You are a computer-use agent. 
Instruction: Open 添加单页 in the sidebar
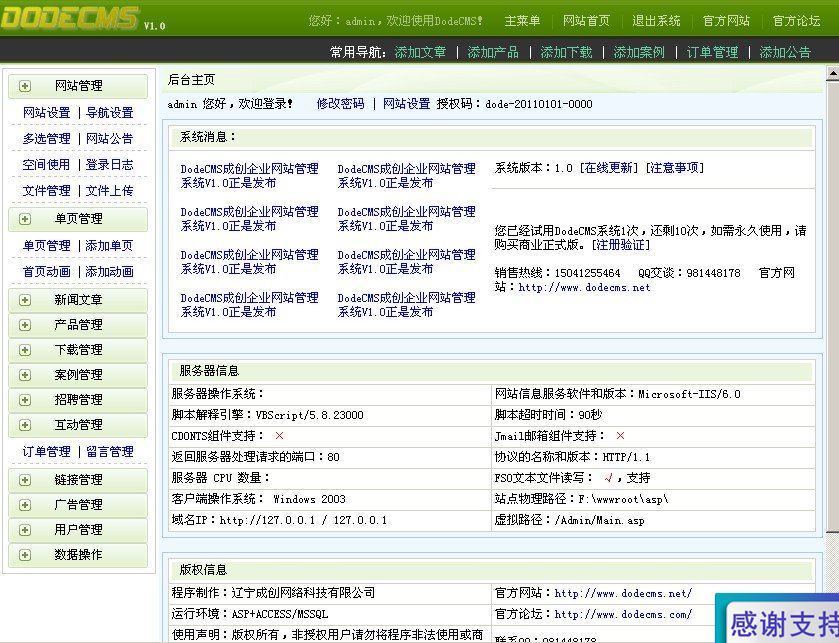coord(110,246)
